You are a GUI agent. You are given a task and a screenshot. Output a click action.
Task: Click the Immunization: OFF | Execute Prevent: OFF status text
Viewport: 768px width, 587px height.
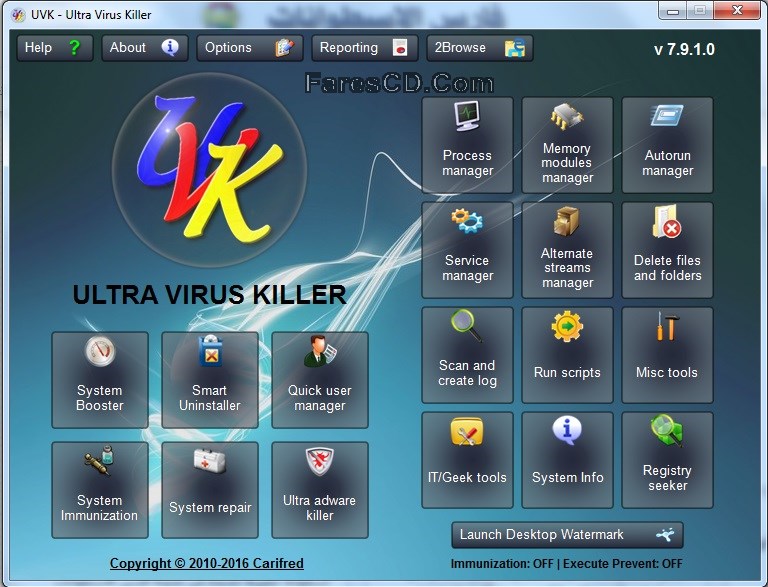pyautogui.click(x=566, y=563)
